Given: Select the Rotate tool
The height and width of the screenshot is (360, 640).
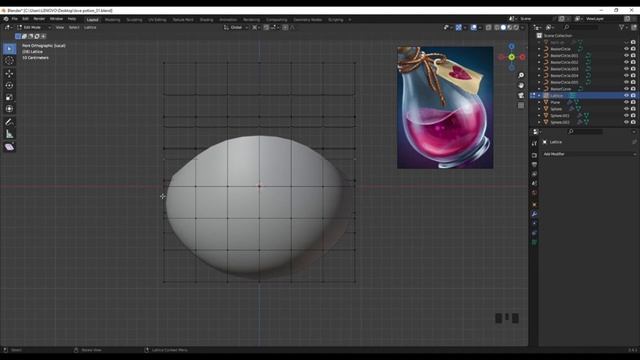Looking at the screenshot, I should point(9,85).
